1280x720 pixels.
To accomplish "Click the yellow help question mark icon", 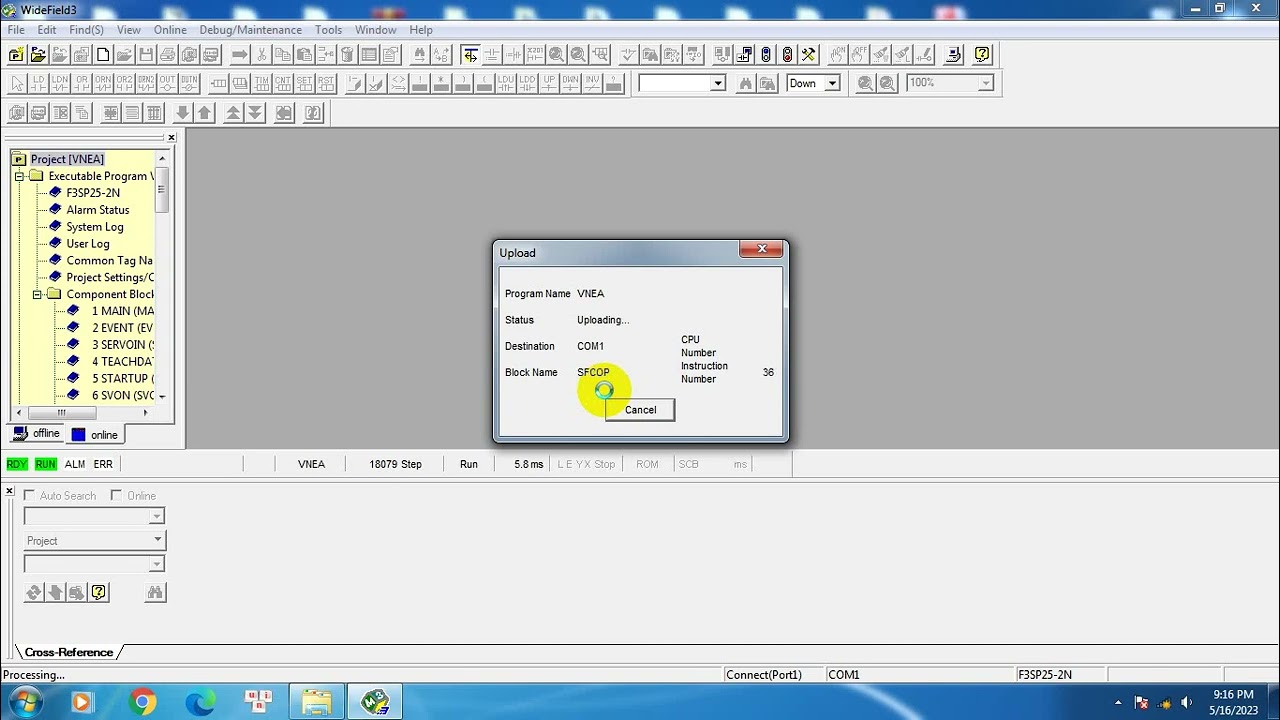I will coord(982,55).
